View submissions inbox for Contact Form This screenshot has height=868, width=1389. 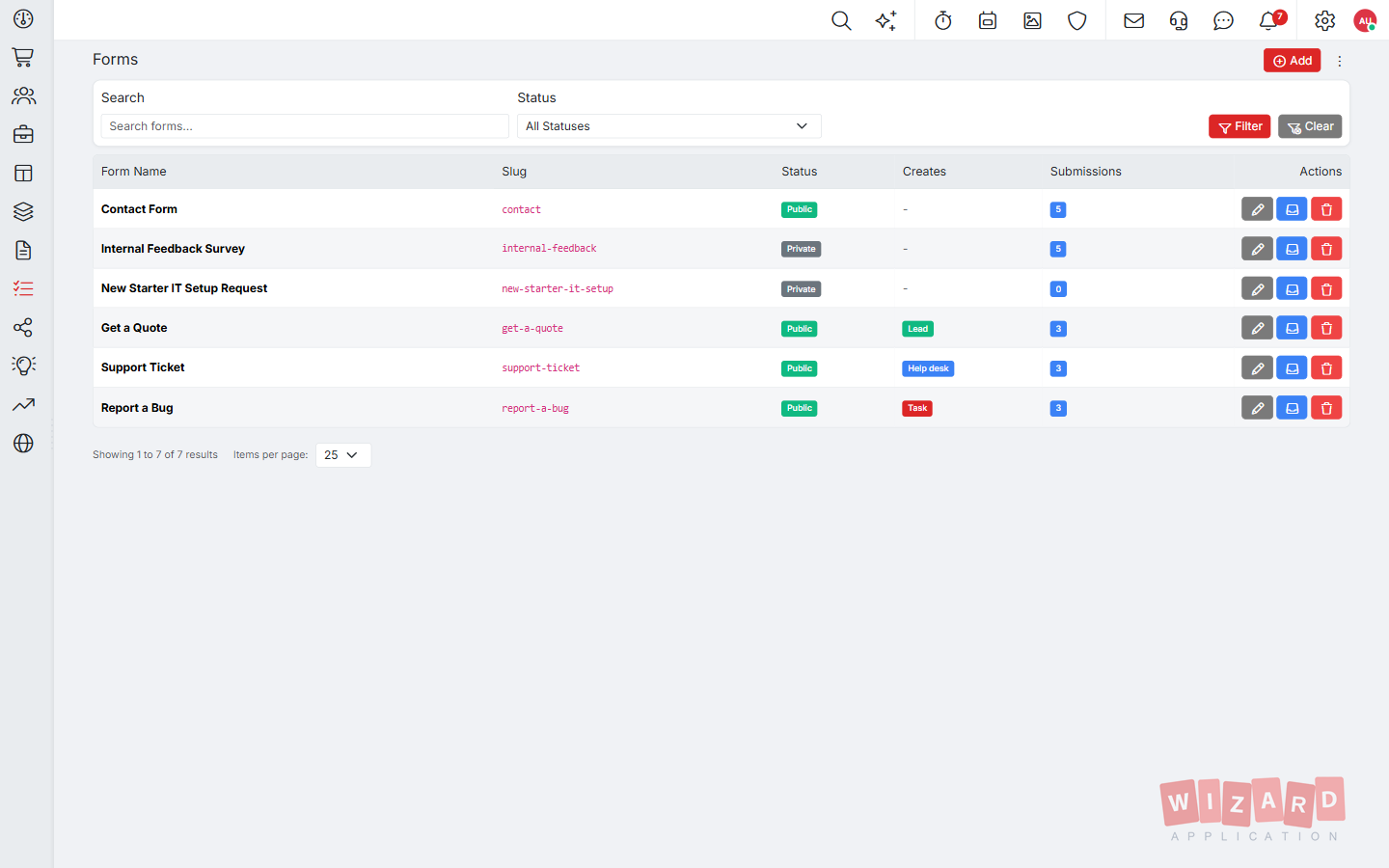click(x=1292, y=209)
